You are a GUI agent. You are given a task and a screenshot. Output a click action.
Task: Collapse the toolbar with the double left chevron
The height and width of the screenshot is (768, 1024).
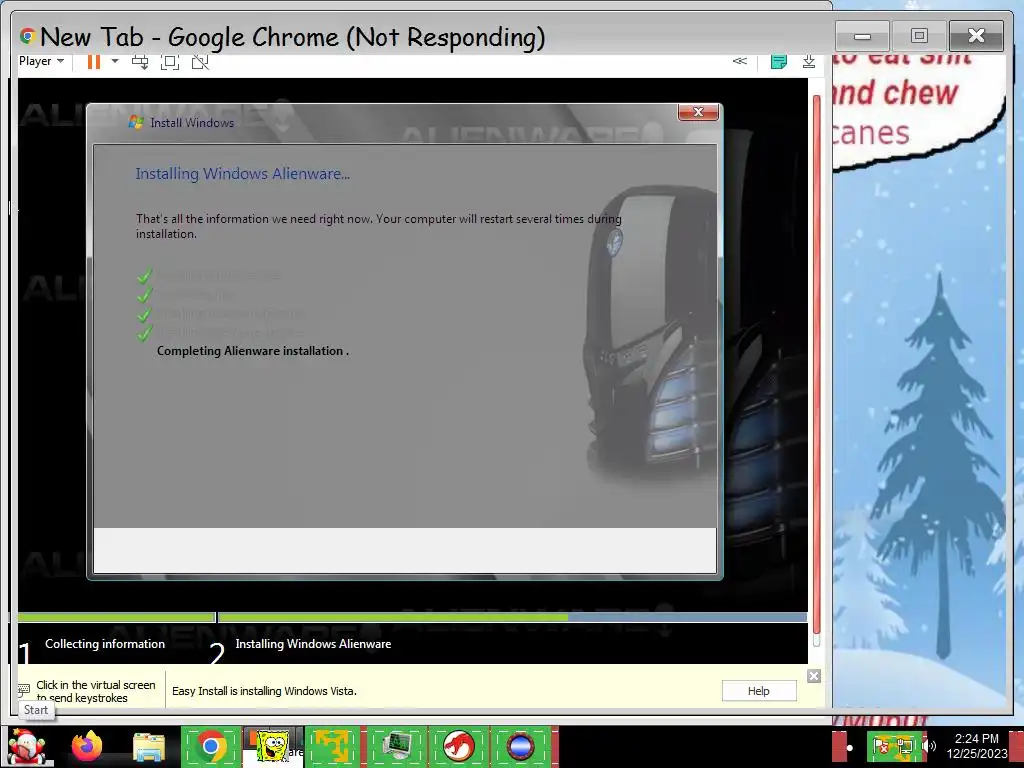tap(739, 61)
